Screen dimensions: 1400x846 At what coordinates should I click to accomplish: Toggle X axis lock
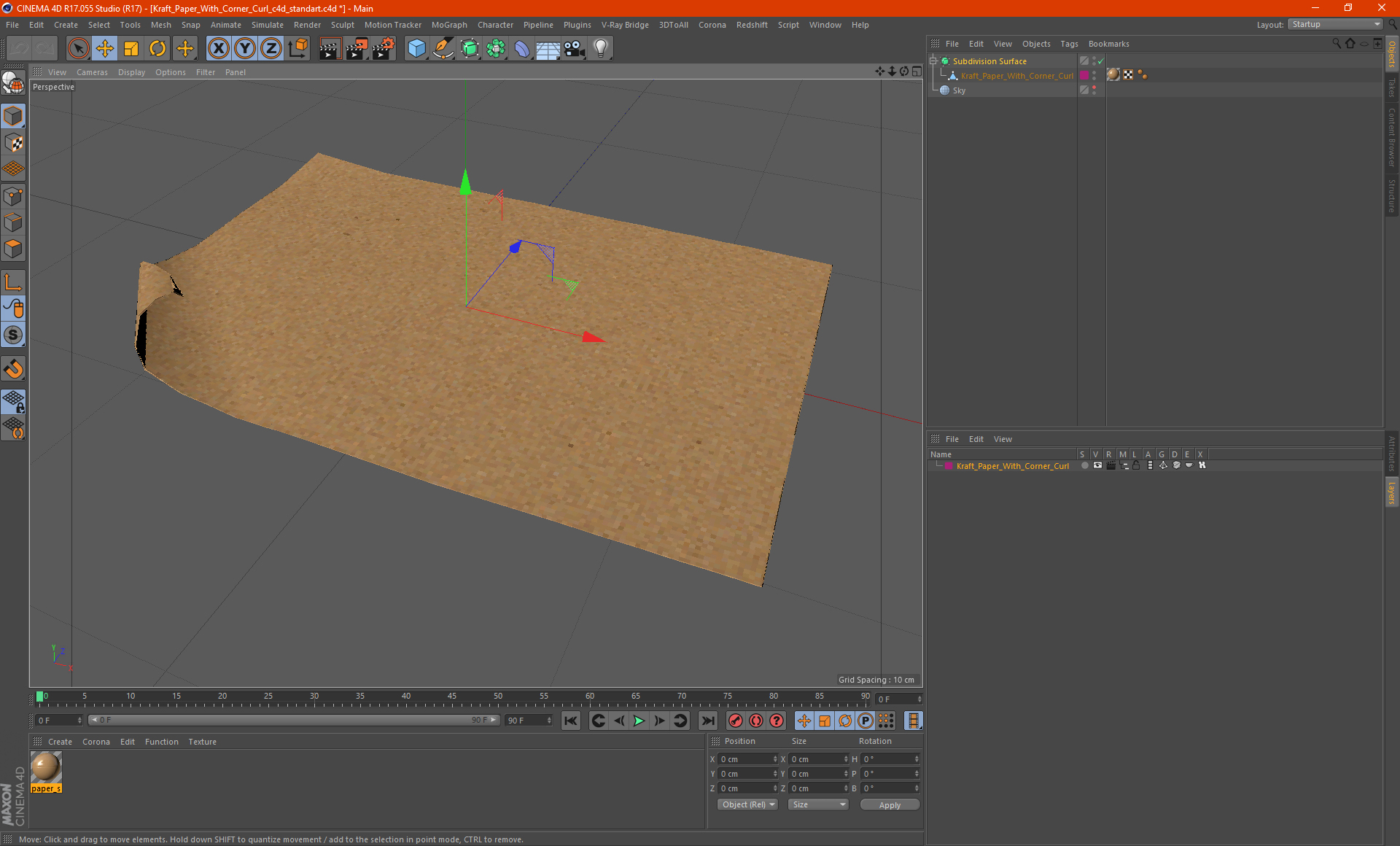click(218, 49)
